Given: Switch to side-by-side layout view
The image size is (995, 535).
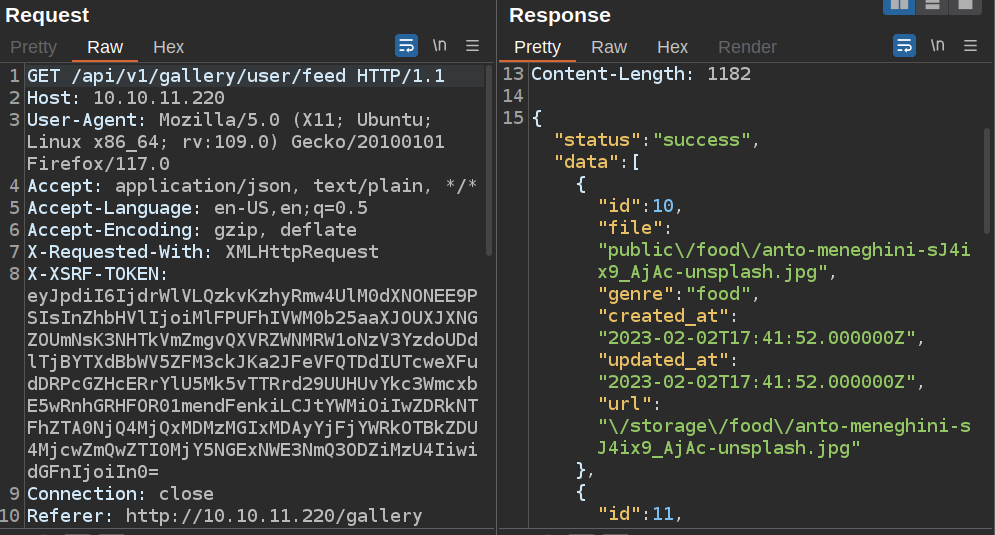Looking at the screenshot, I should pyautogui.click(x=898, y=5).
